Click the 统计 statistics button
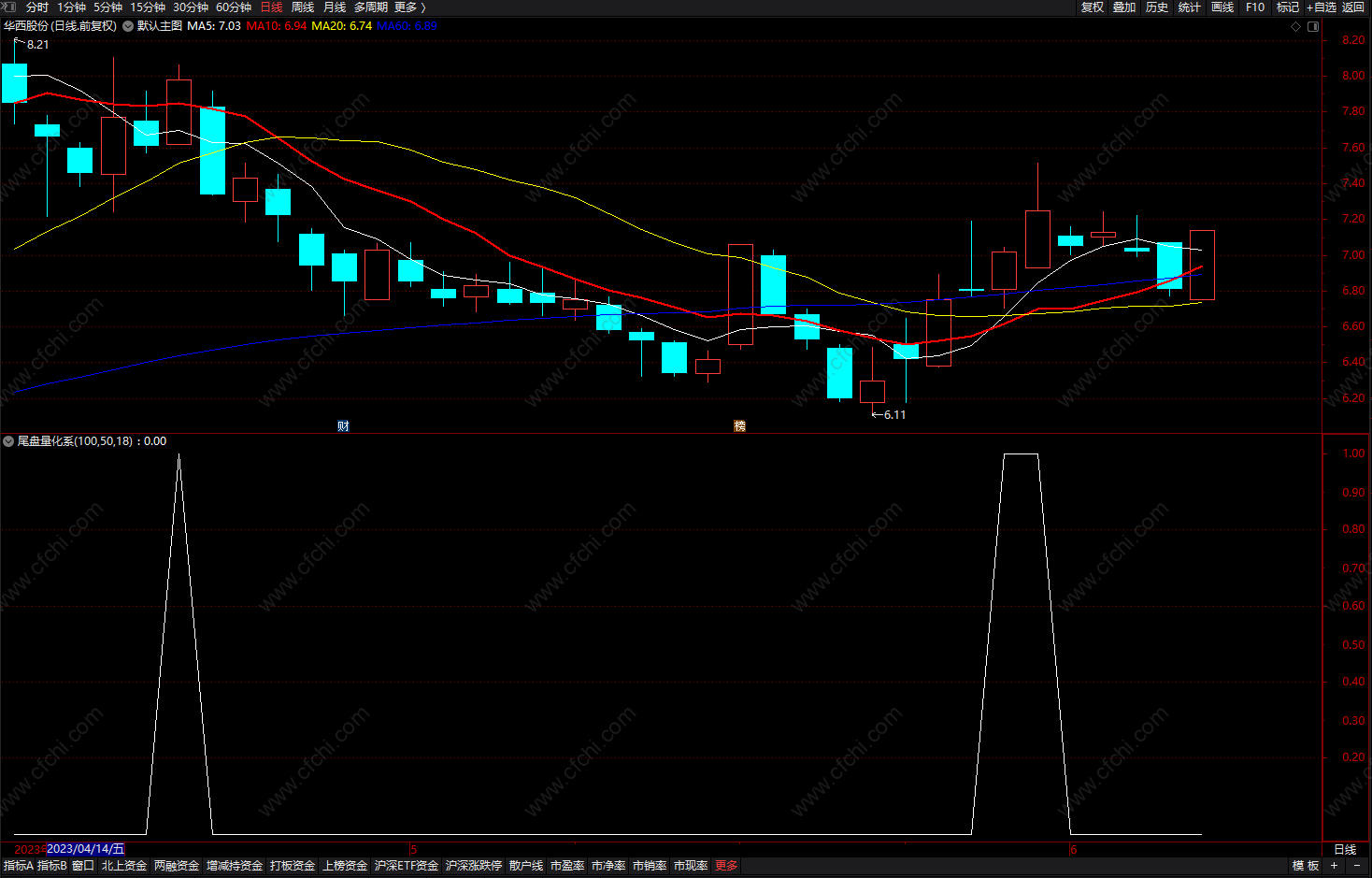Viewport: 1372px width, 878px height. pos(1190,7)
